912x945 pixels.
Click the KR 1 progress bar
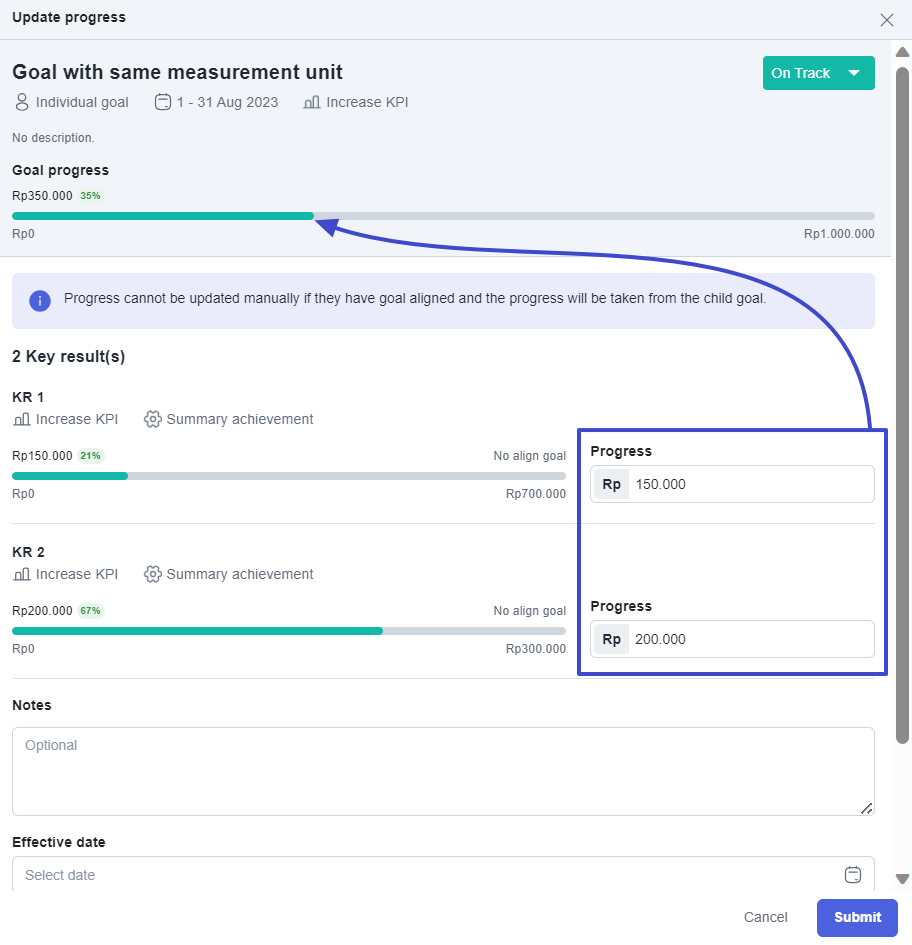(289, 476)
